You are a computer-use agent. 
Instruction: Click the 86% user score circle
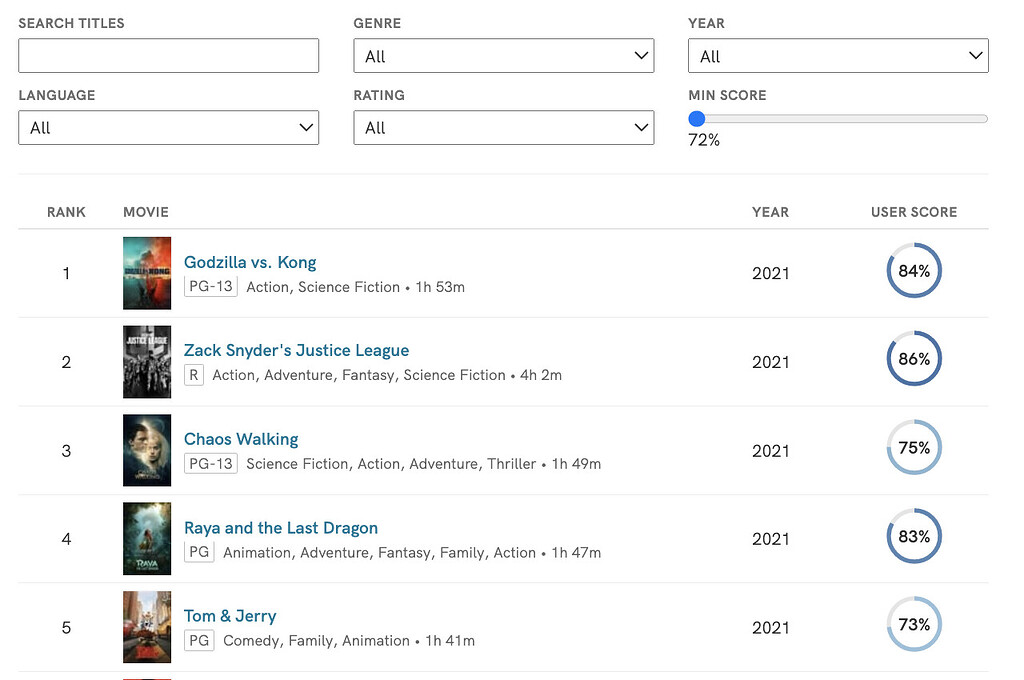coord(914,359)
